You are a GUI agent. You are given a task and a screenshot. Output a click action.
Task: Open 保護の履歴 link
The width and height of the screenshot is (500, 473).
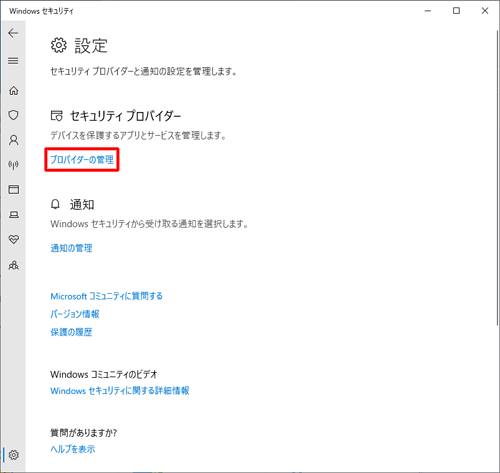[x=71, y=332]
